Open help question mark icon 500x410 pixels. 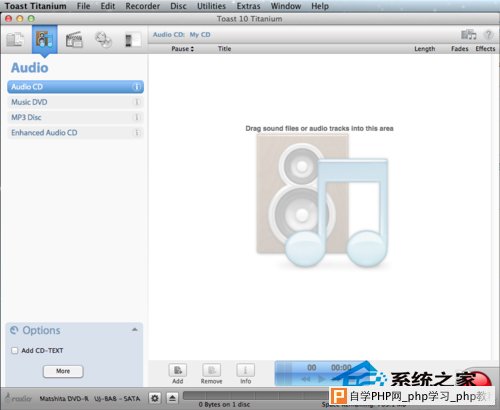coord(489,34)
